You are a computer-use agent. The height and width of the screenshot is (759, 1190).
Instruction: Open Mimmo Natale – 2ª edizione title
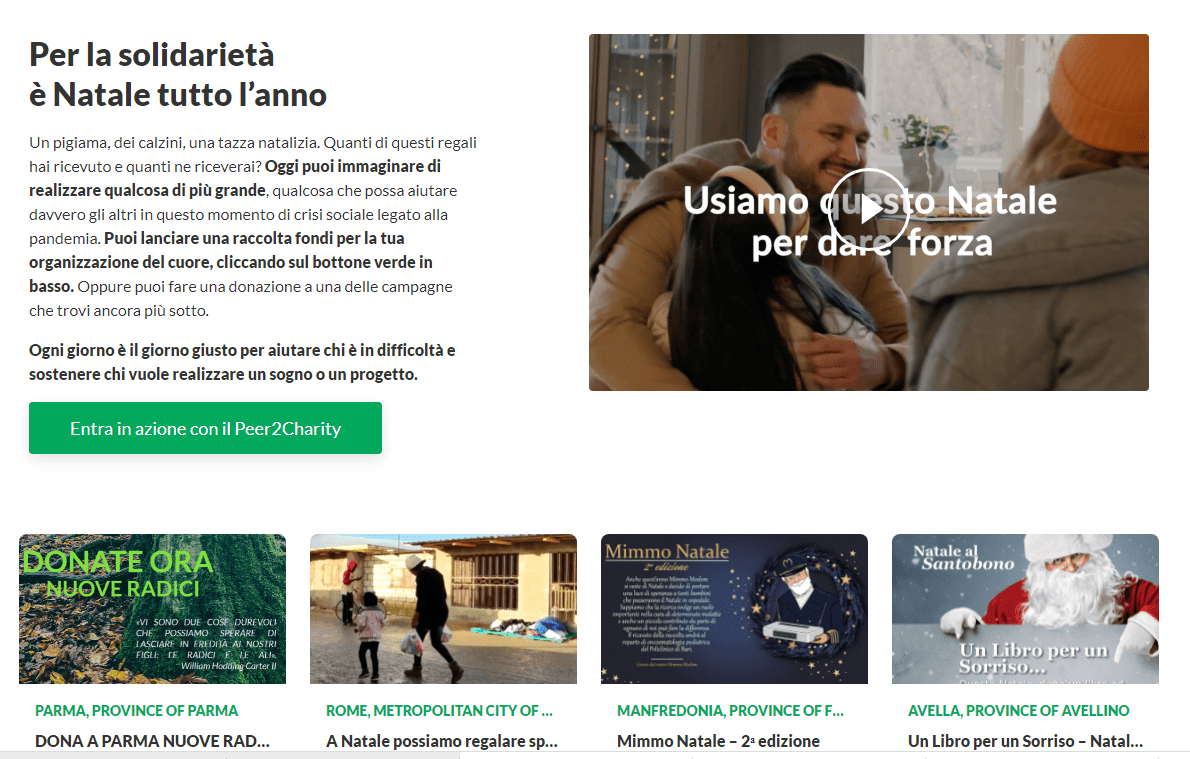click(718, 741)
